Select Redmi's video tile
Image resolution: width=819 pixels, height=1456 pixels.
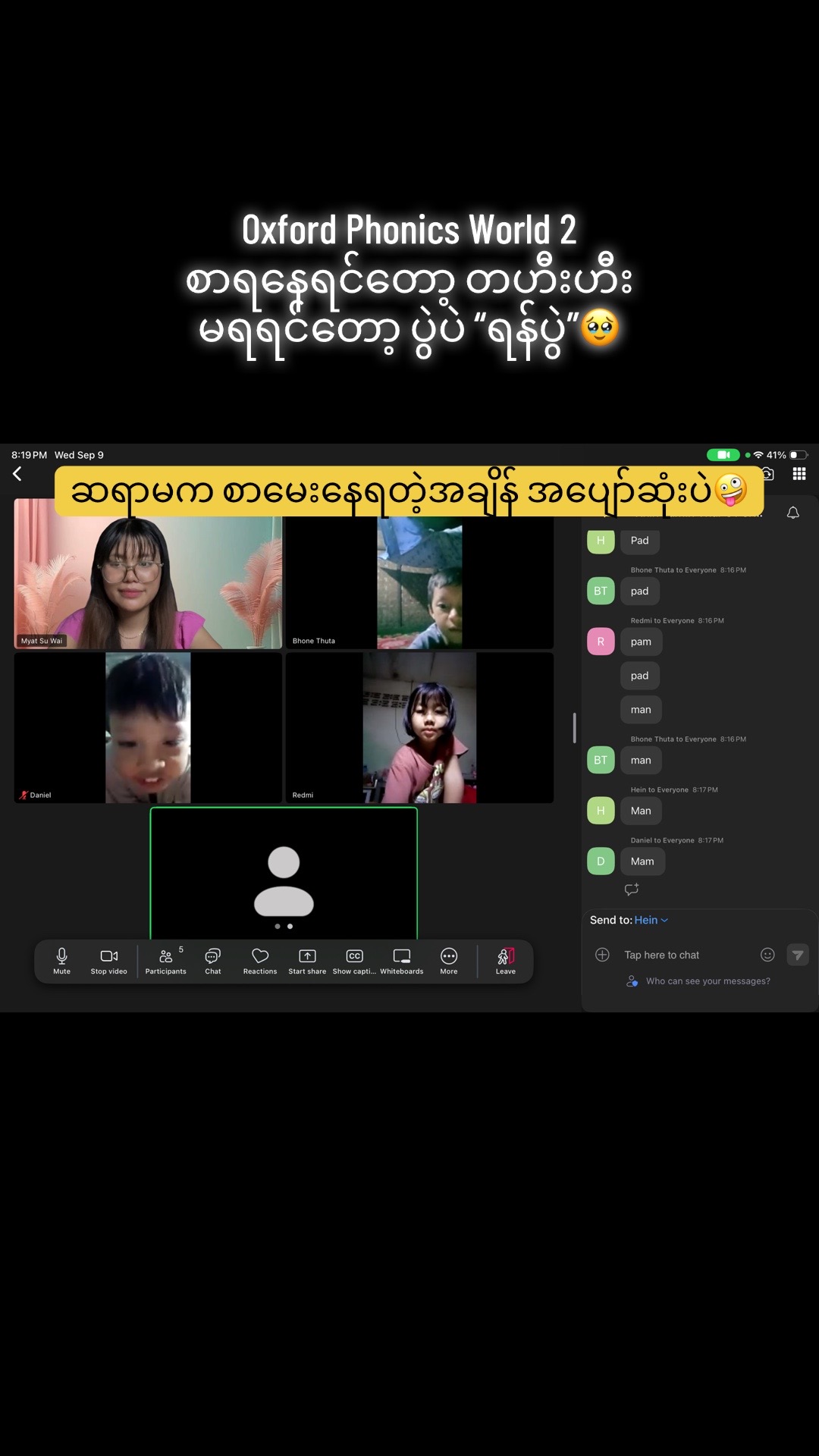[419, 728]
